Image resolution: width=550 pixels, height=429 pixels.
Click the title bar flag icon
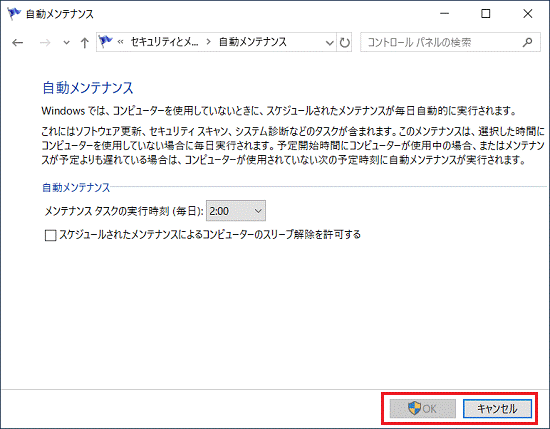pyautogui.click(x=14, y=14)
